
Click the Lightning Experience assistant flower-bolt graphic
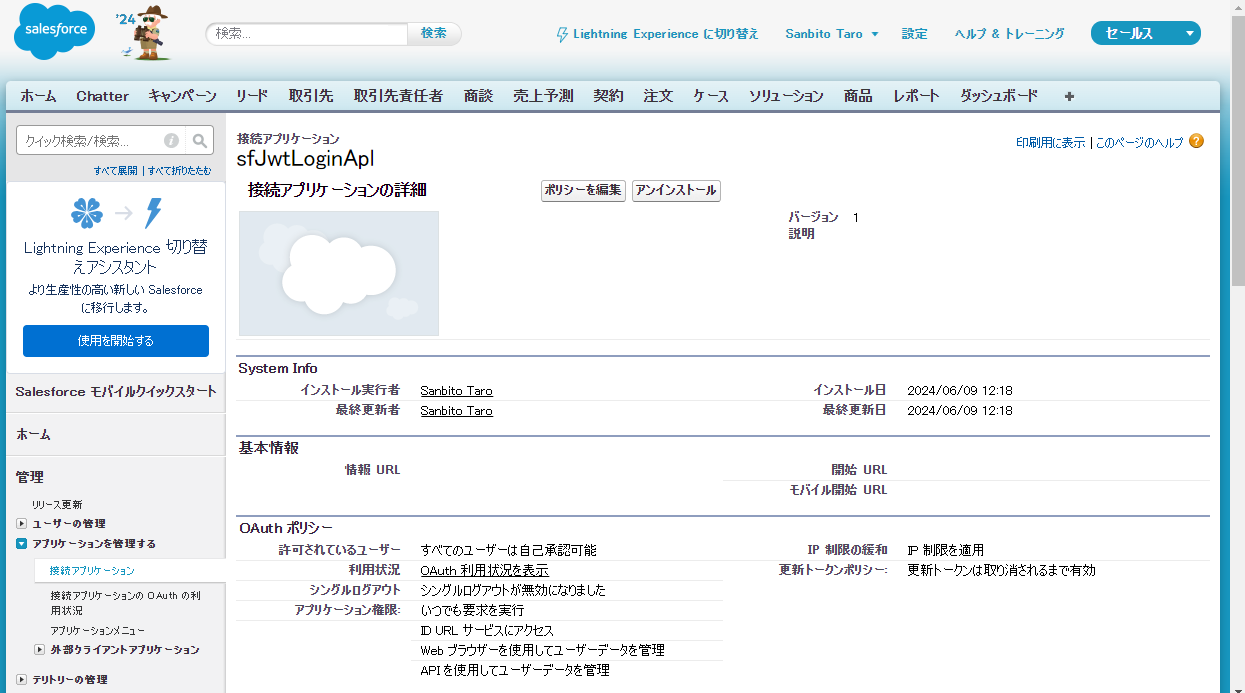click(116, 213)
